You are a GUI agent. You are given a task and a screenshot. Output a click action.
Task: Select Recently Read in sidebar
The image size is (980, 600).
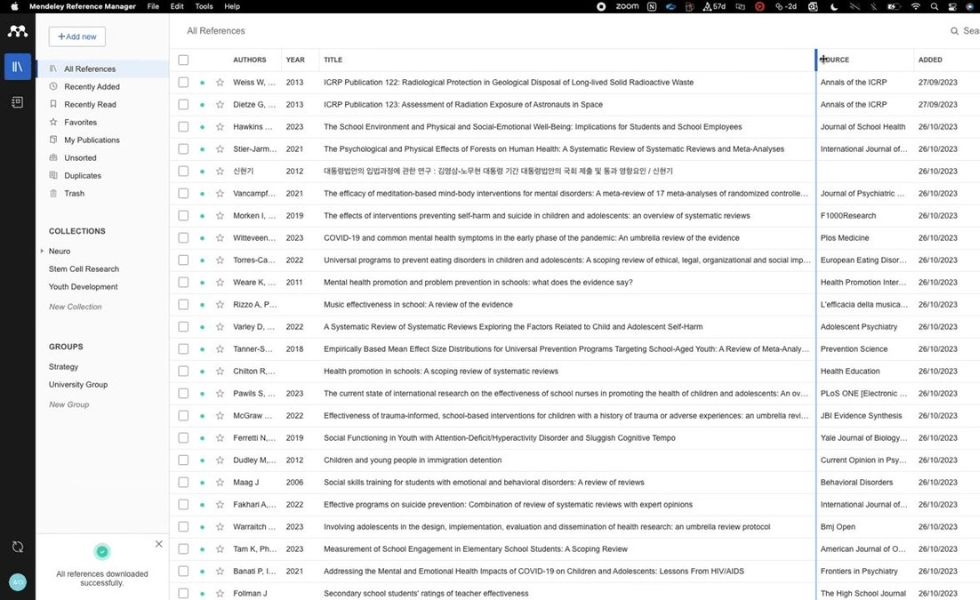point(90,104)
